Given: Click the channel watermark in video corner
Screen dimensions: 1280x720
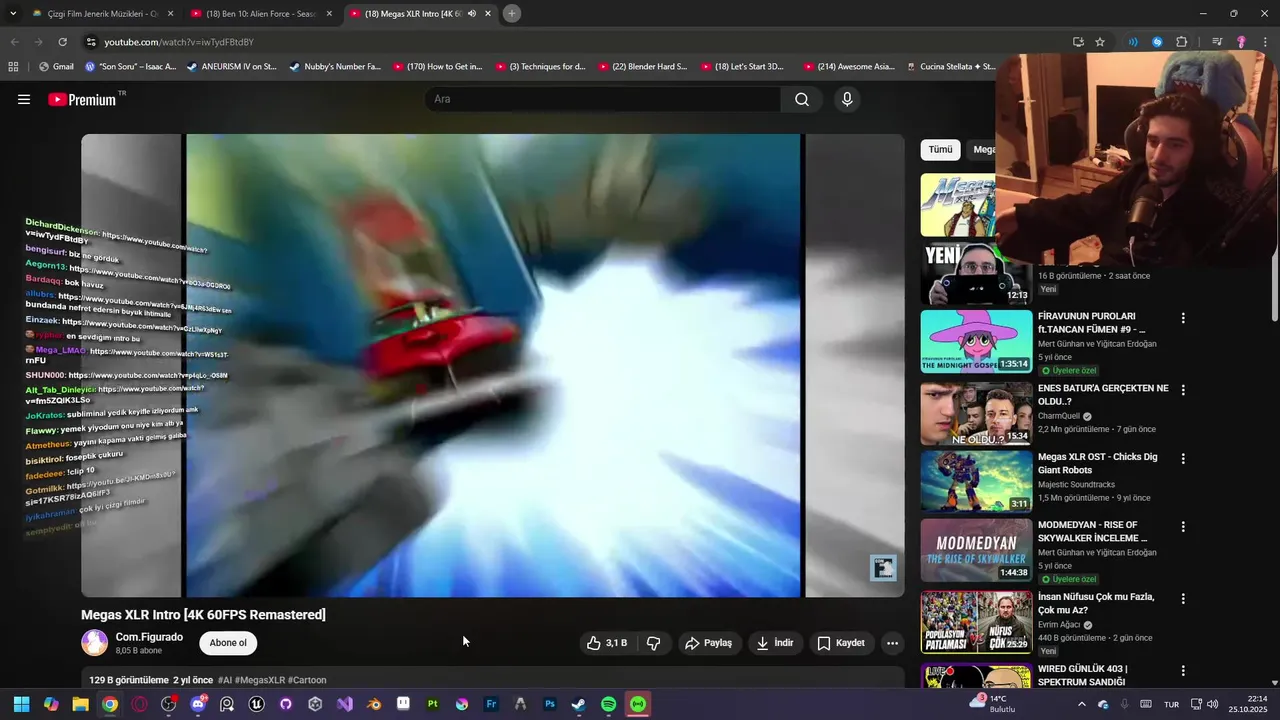Looking at the screenshot, I should [x=883, y=568].
